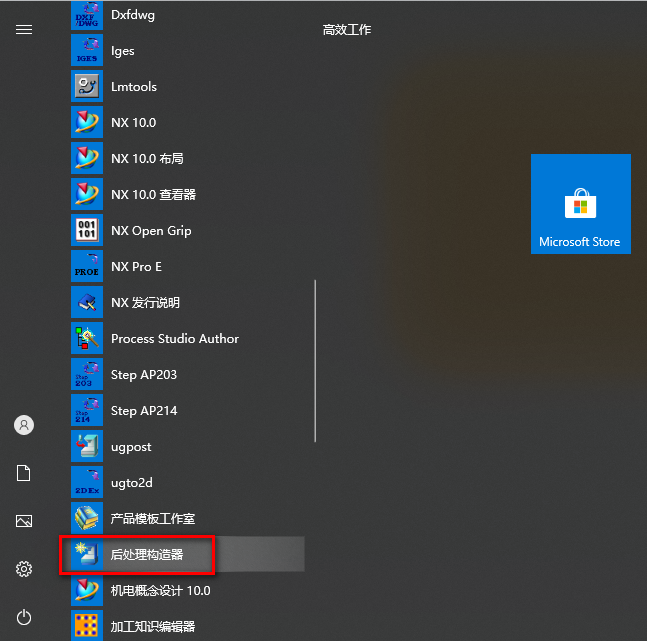Click the 高效工作 group header
The image size is (647, 641).
[347, 30]
